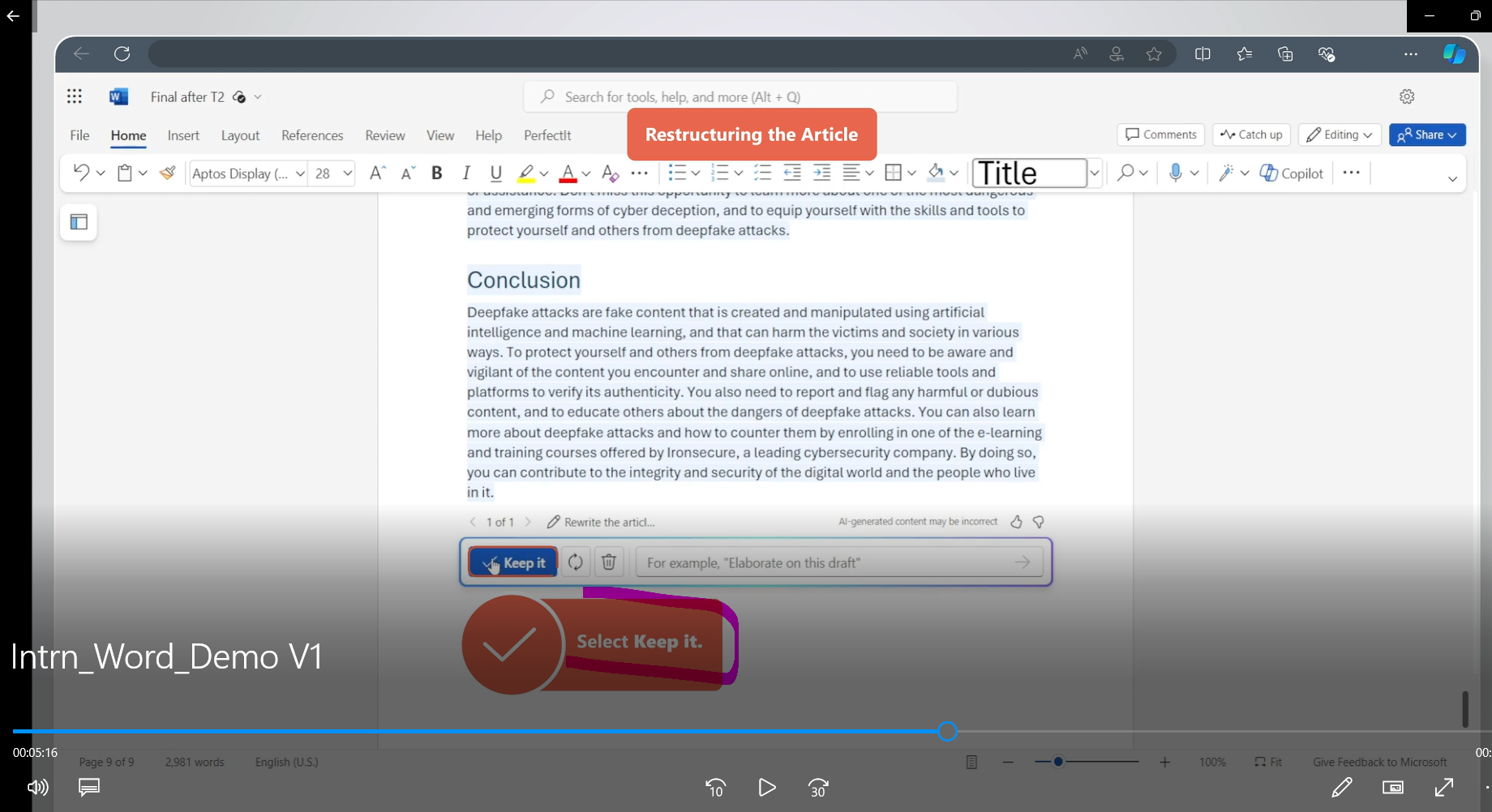Expand the Styles gallery dropdown arrow
The width and height of the screenshot is (1492, 812).
1094,173
